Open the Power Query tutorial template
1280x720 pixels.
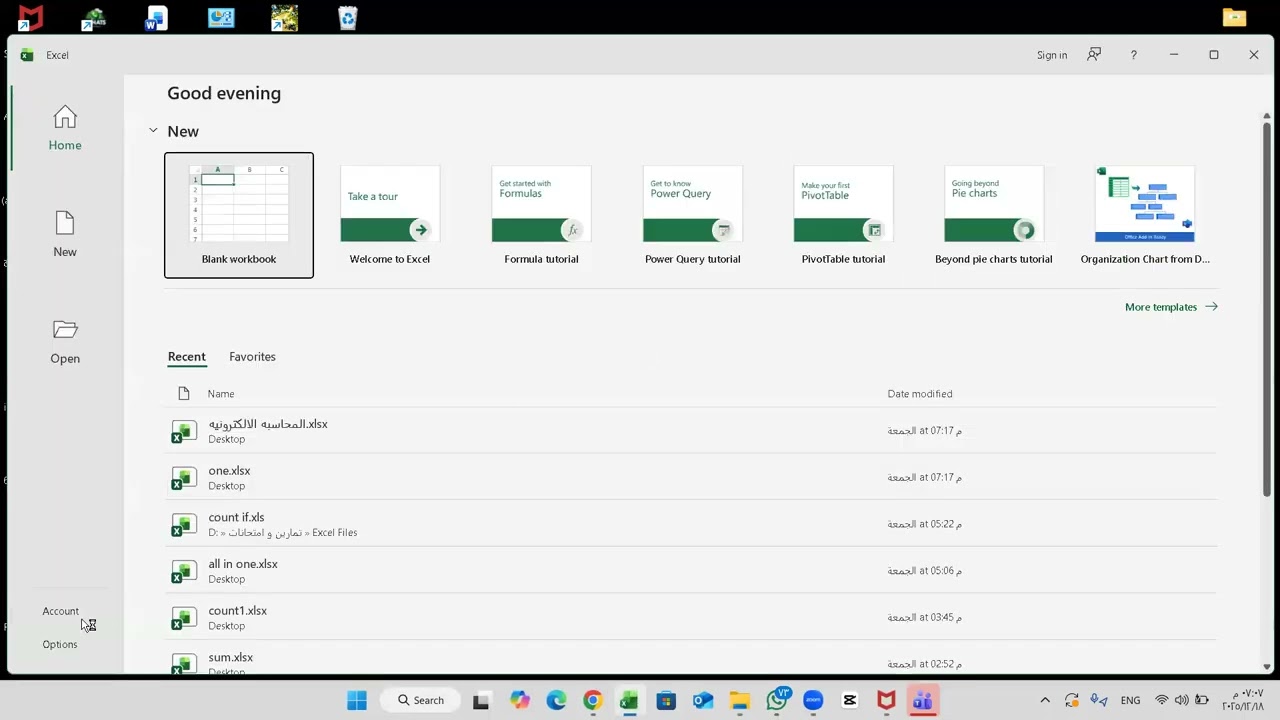693,215
